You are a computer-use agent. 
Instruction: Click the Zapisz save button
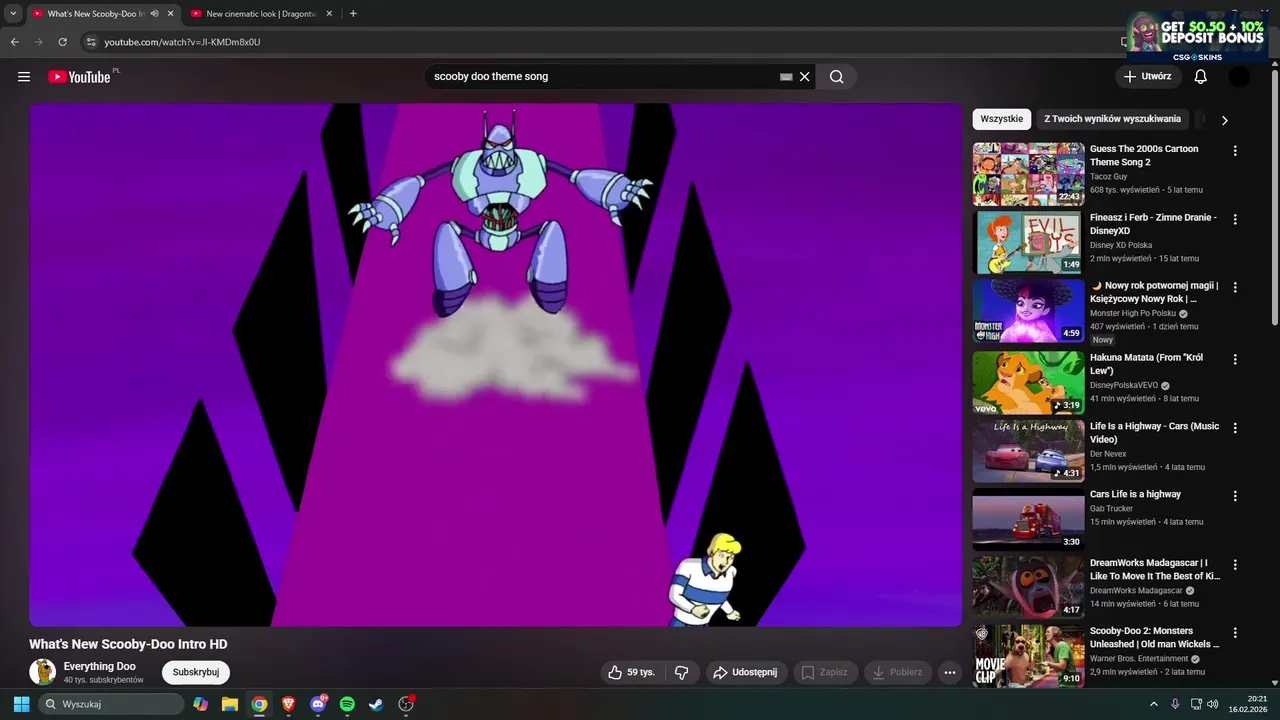[826, 673]
